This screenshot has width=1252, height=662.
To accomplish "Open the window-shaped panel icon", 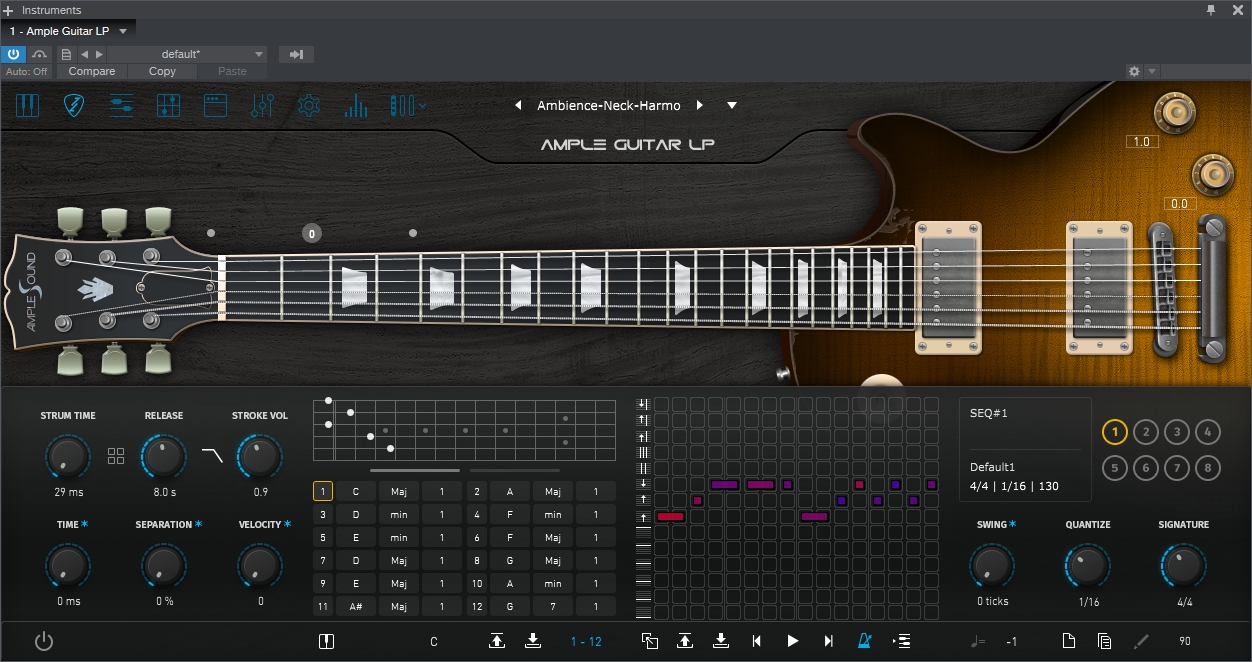I will [215, 105].
